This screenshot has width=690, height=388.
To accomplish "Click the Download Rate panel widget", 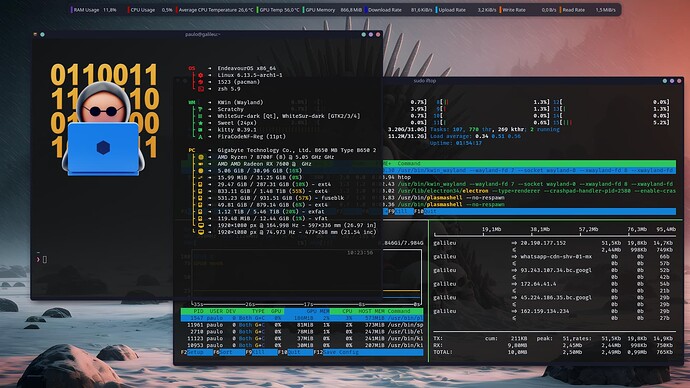I will [x=400, y=10].
